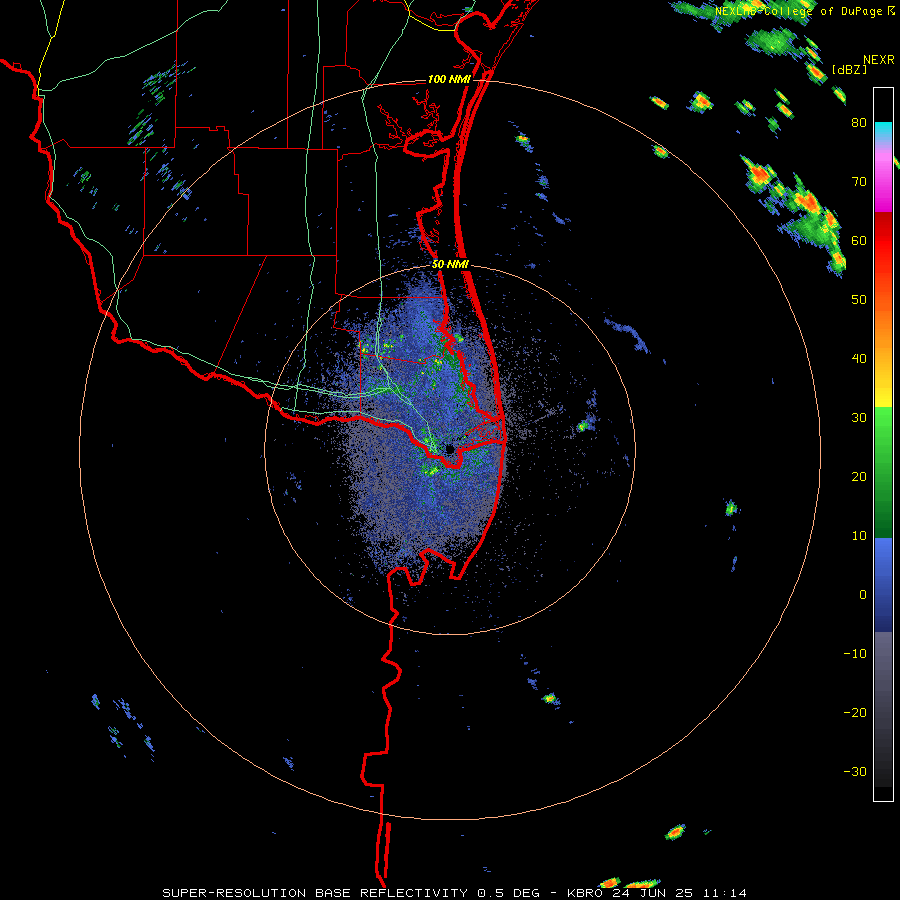Image resolution: width=900 pixels, height=900 pixels.
Task: Click the 50 NMI range ring label
Action: point(450,265)
